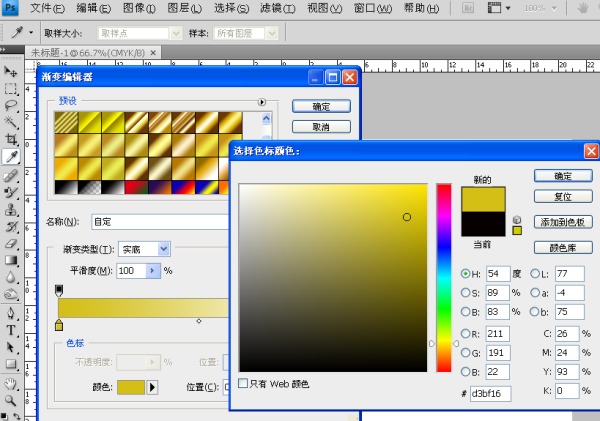Select the Crop tool

11,139
